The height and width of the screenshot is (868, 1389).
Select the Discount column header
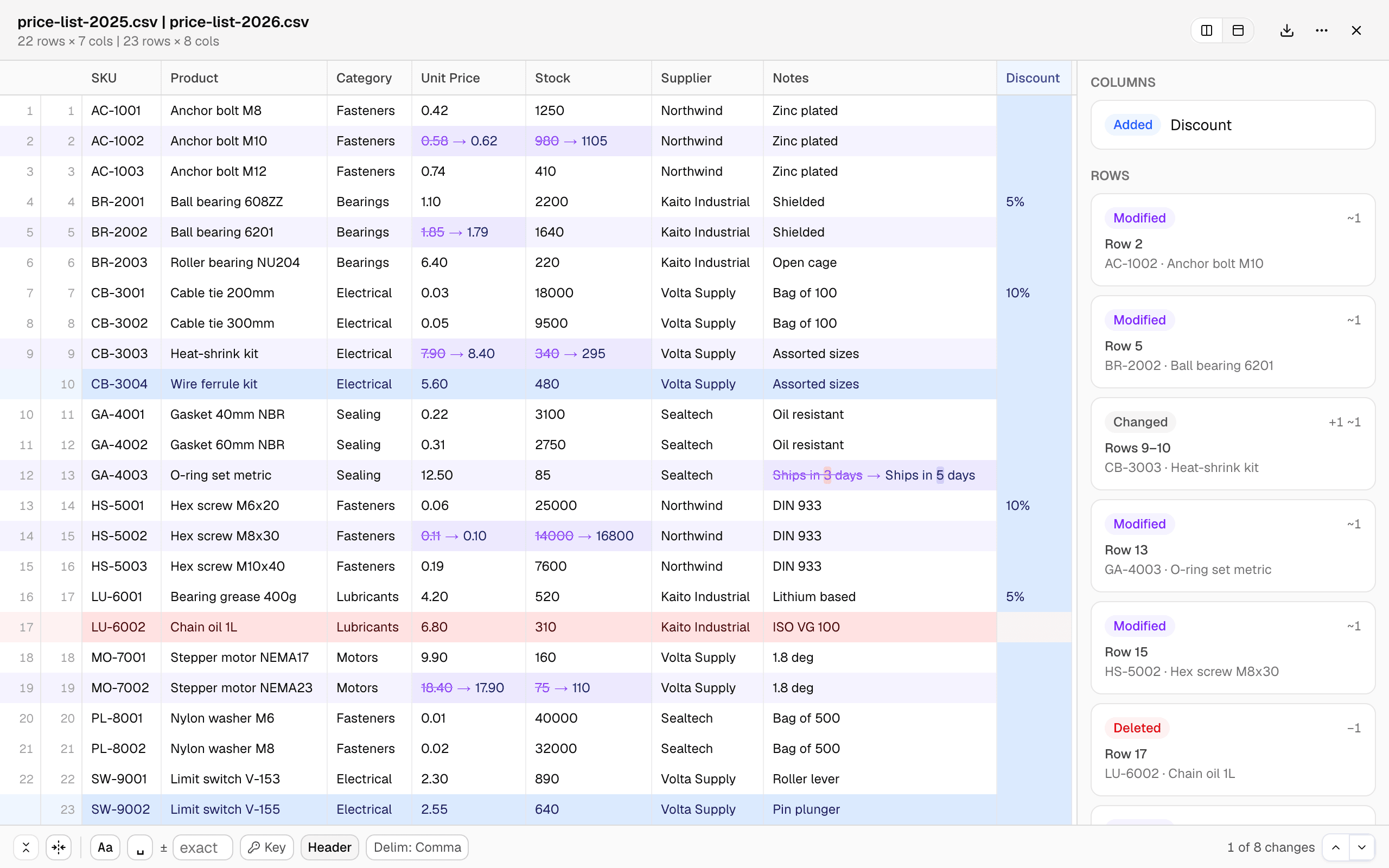coord(1033,78)
